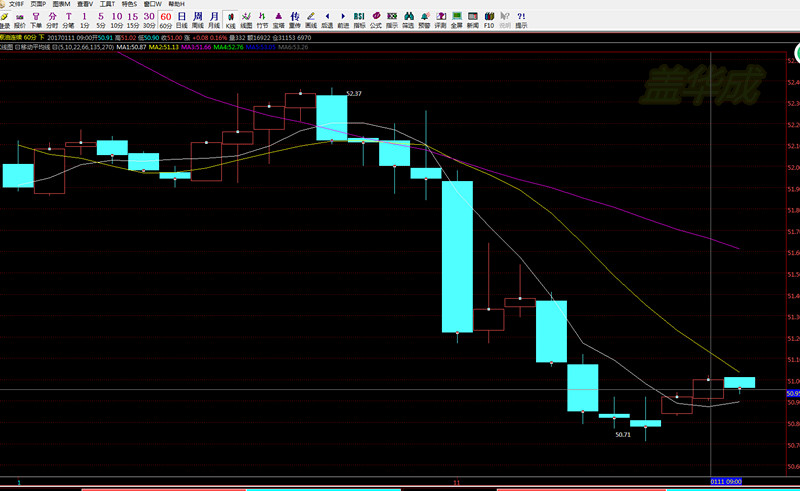
Task: Click the 0111 09:00 time marker
Action: click(726, 481)
